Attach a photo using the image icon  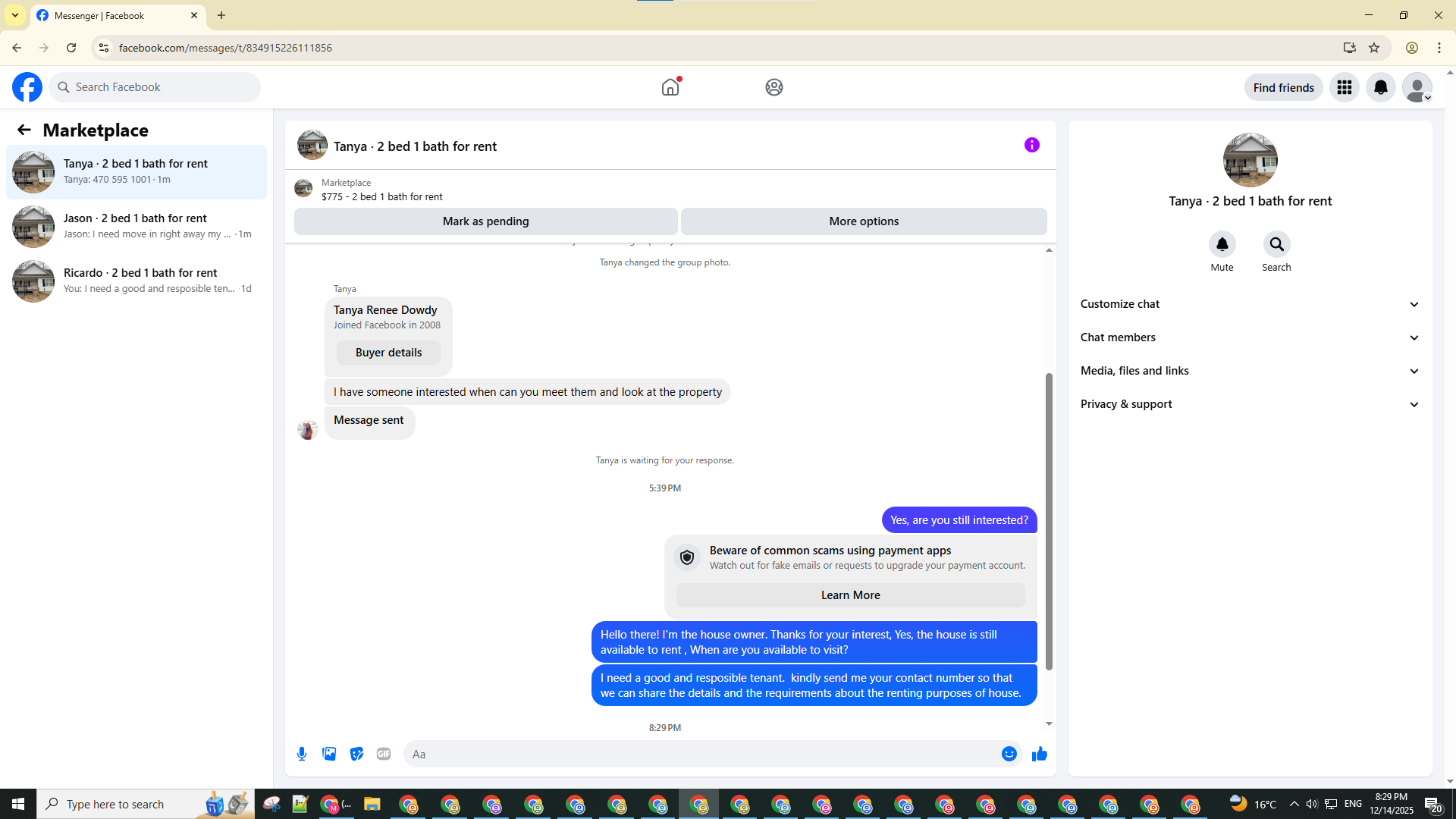click(x=329, y=754)
